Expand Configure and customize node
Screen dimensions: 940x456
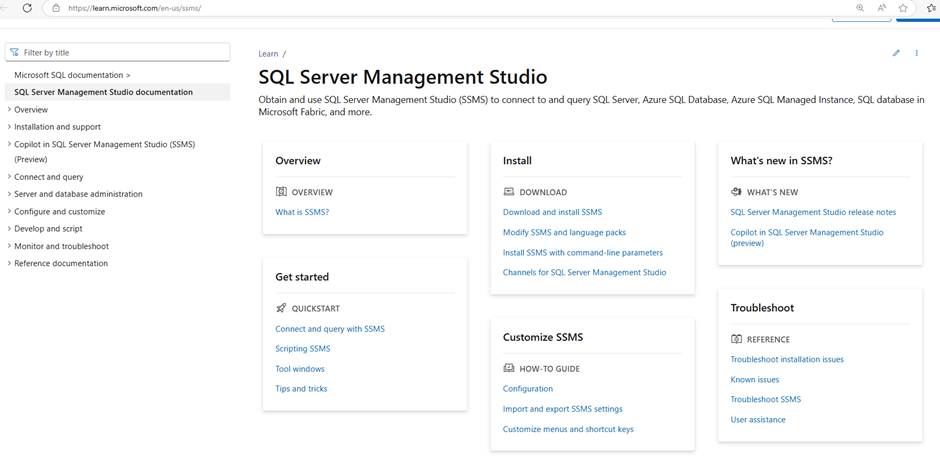pos(9,212)
